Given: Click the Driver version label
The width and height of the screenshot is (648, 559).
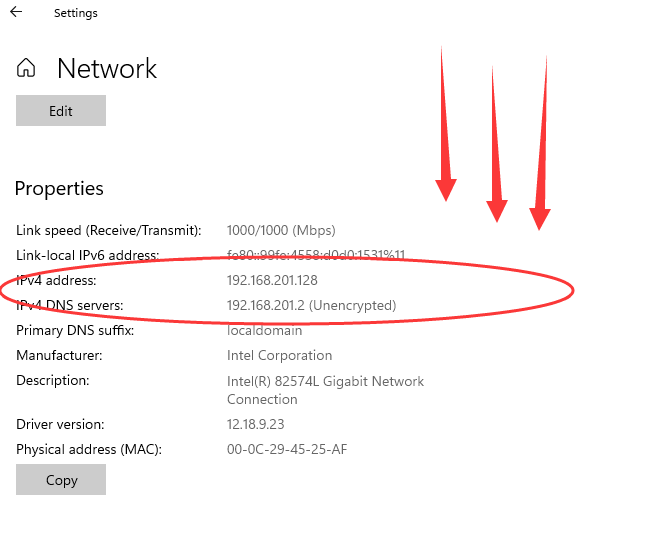Looking at the screenshot, I should tap(60, 425).
